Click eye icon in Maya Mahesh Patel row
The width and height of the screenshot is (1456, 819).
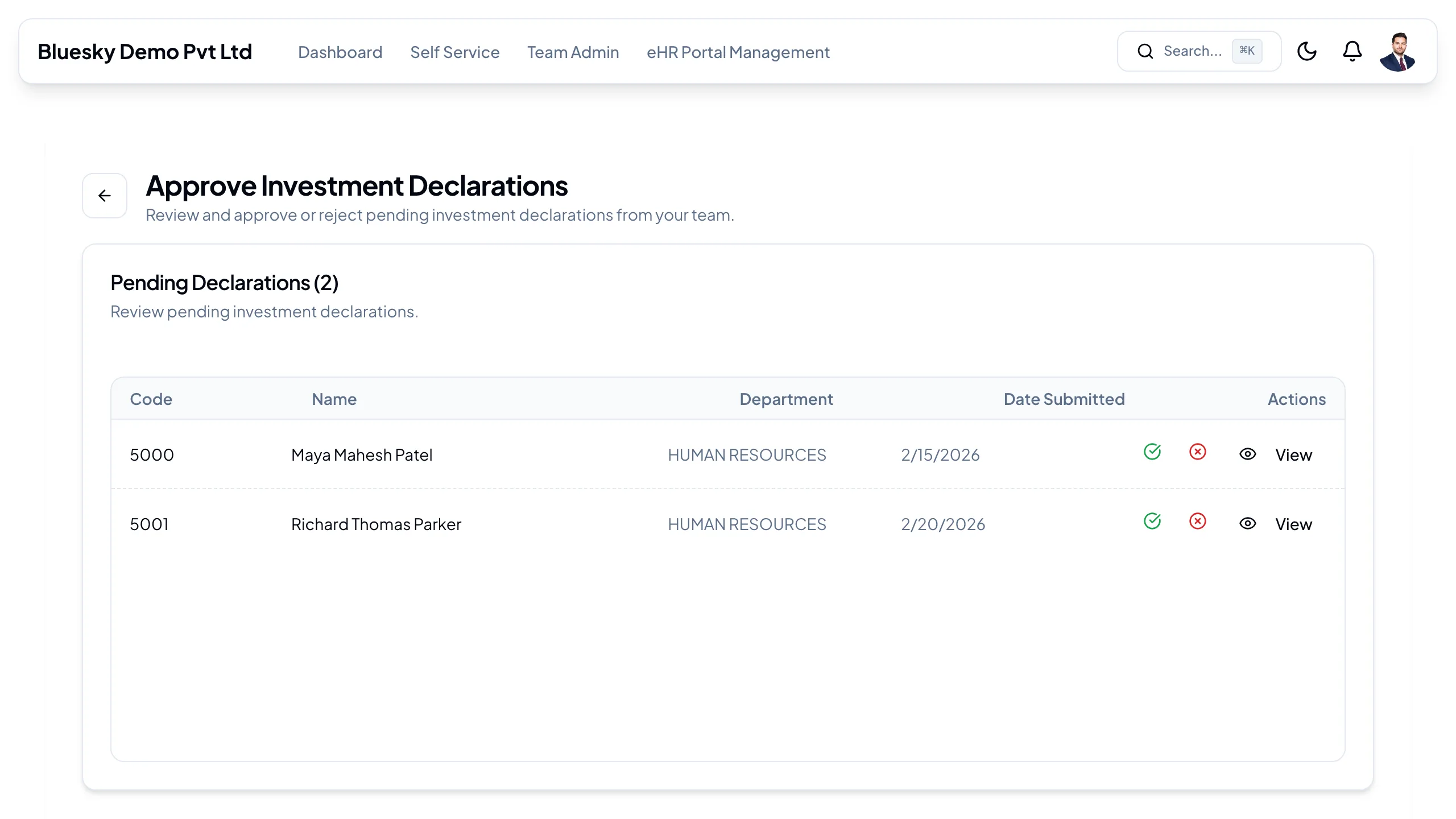tap(1248, 454)
